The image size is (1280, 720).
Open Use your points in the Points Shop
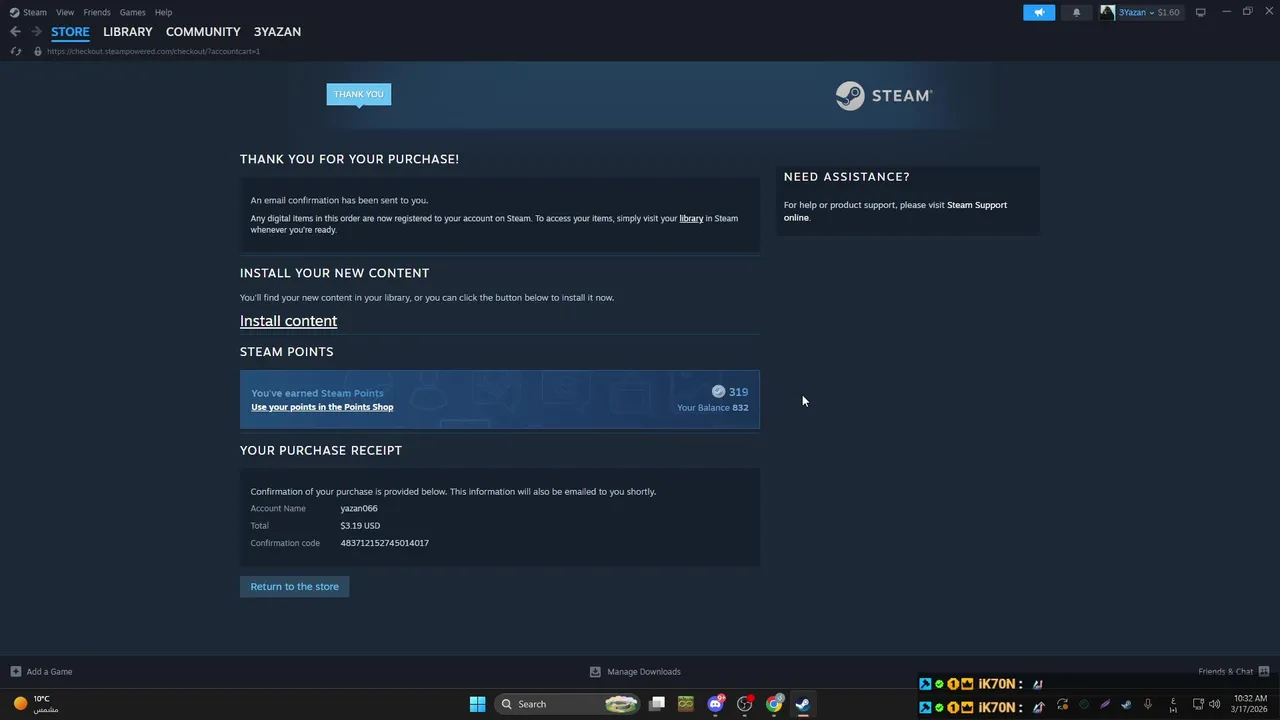coord(322,407)
